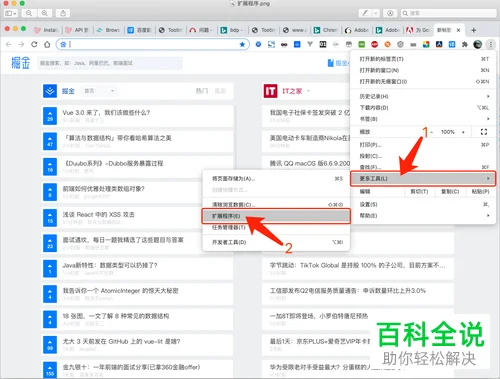Open the Preview sidebar view menu
This screenshot has width=500, height=379.
tap(10, 13)
